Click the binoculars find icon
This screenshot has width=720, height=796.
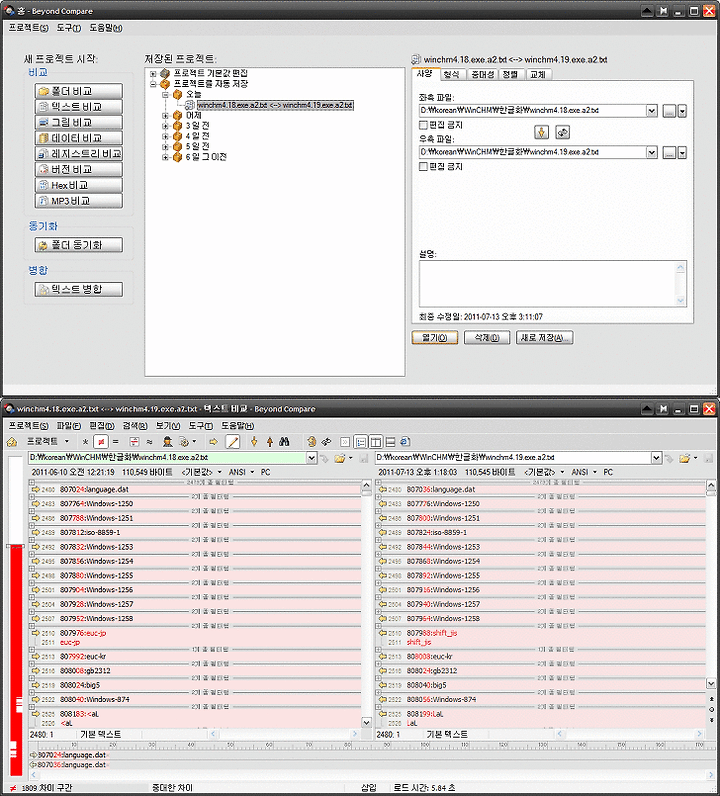[x=284, y=442]
